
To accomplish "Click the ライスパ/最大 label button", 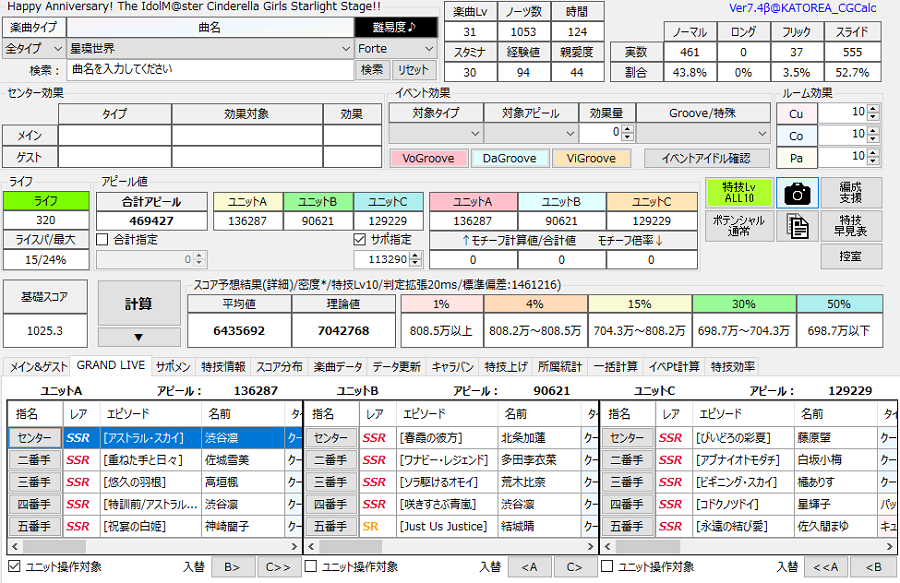I will click(x=46, y=239).
